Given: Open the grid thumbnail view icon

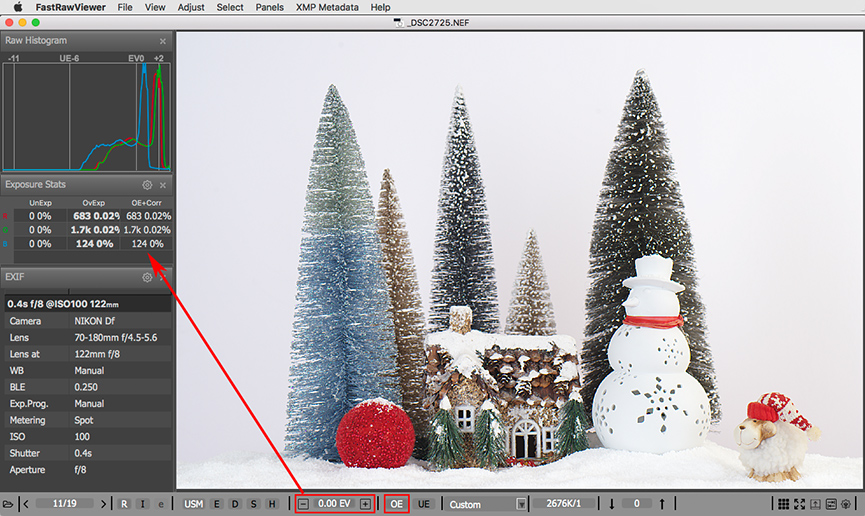Looking at the screenshot, I should [x=783, y=504].
